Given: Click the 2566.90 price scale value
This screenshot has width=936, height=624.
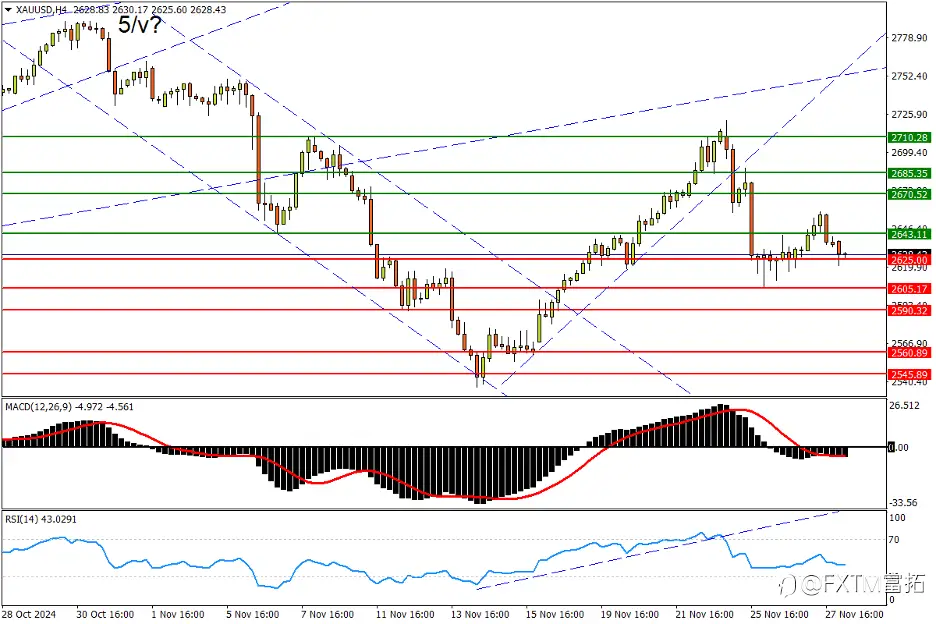Looking at the screenshot, I should tap(909, 343).
